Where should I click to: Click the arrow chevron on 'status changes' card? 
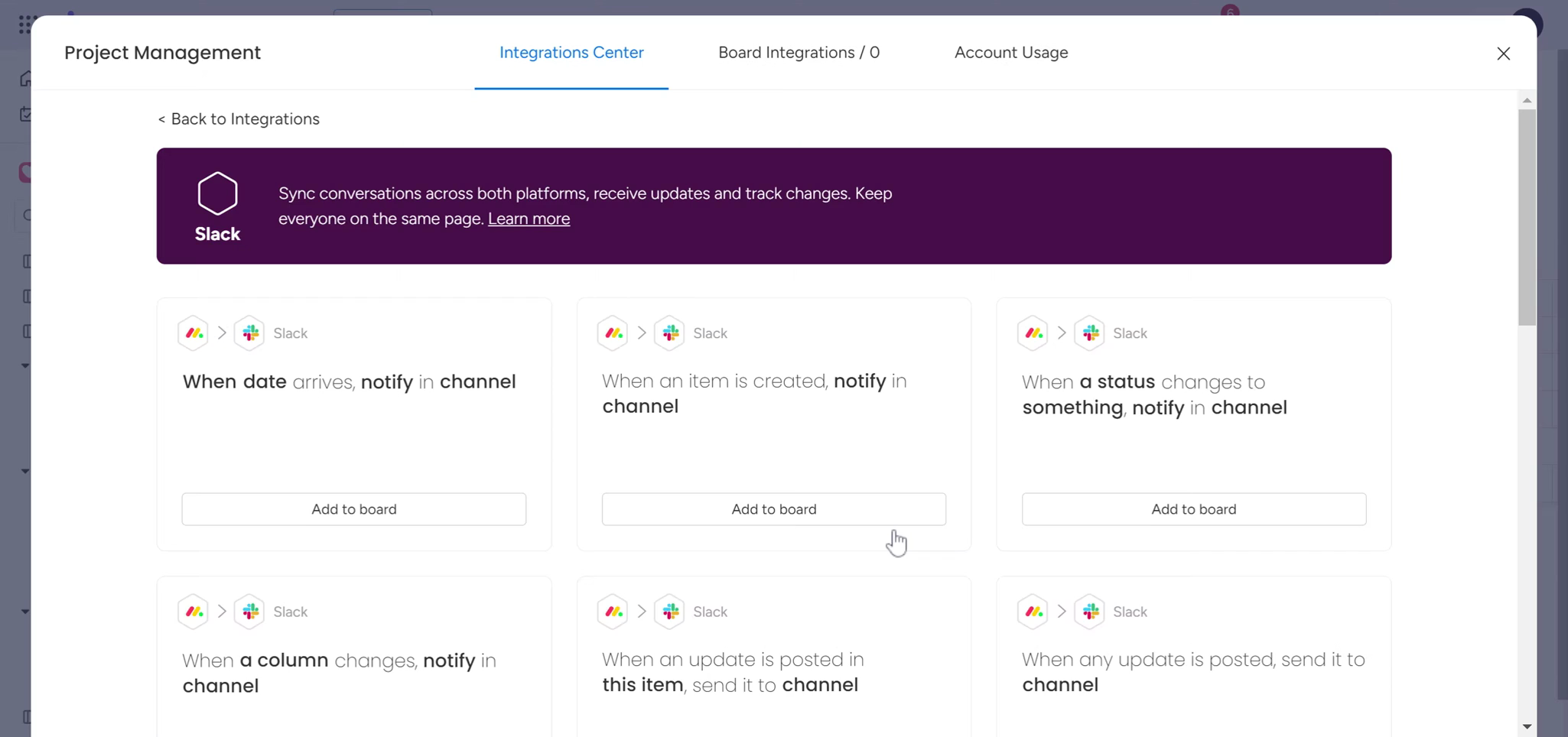(1062, 333)
